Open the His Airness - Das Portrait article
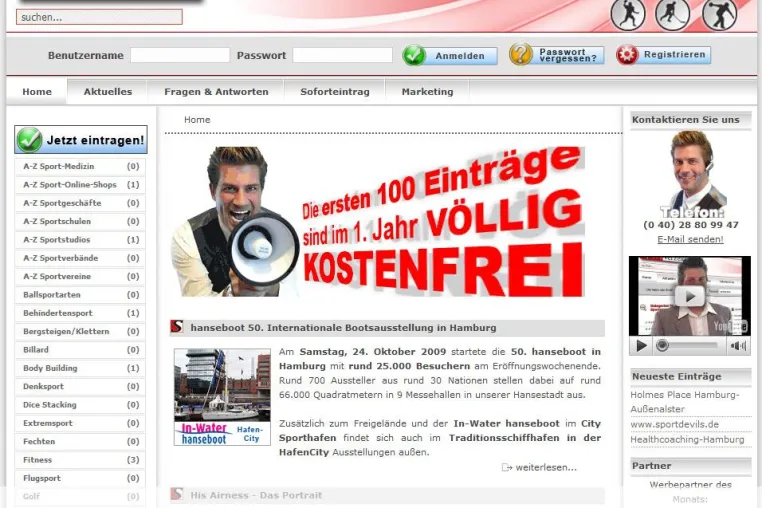Screen dimensions: 762x508 click(x=256, y=495)
